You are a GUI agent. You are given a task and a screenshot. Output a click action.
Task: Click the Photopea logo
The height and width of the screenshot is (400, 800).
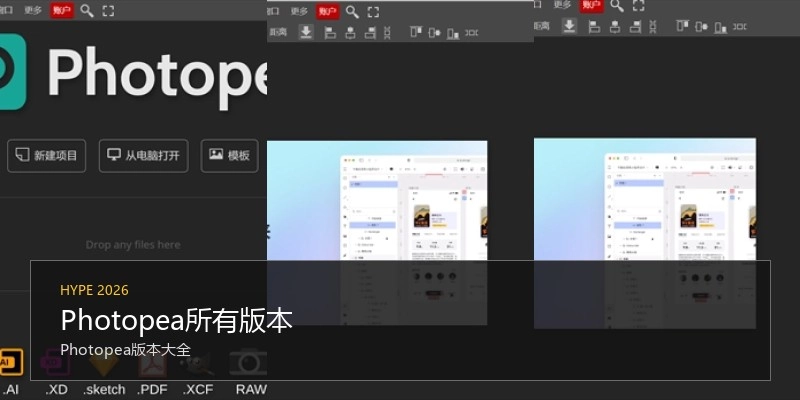pos(13,72)
